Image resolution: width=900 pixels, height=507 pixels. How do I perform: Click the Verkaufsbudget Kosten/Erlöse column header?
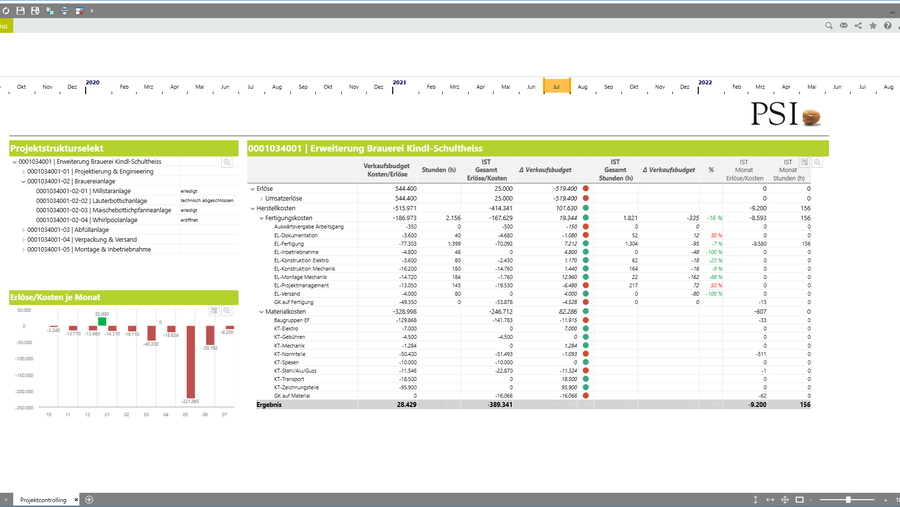[x=386, y=170]
